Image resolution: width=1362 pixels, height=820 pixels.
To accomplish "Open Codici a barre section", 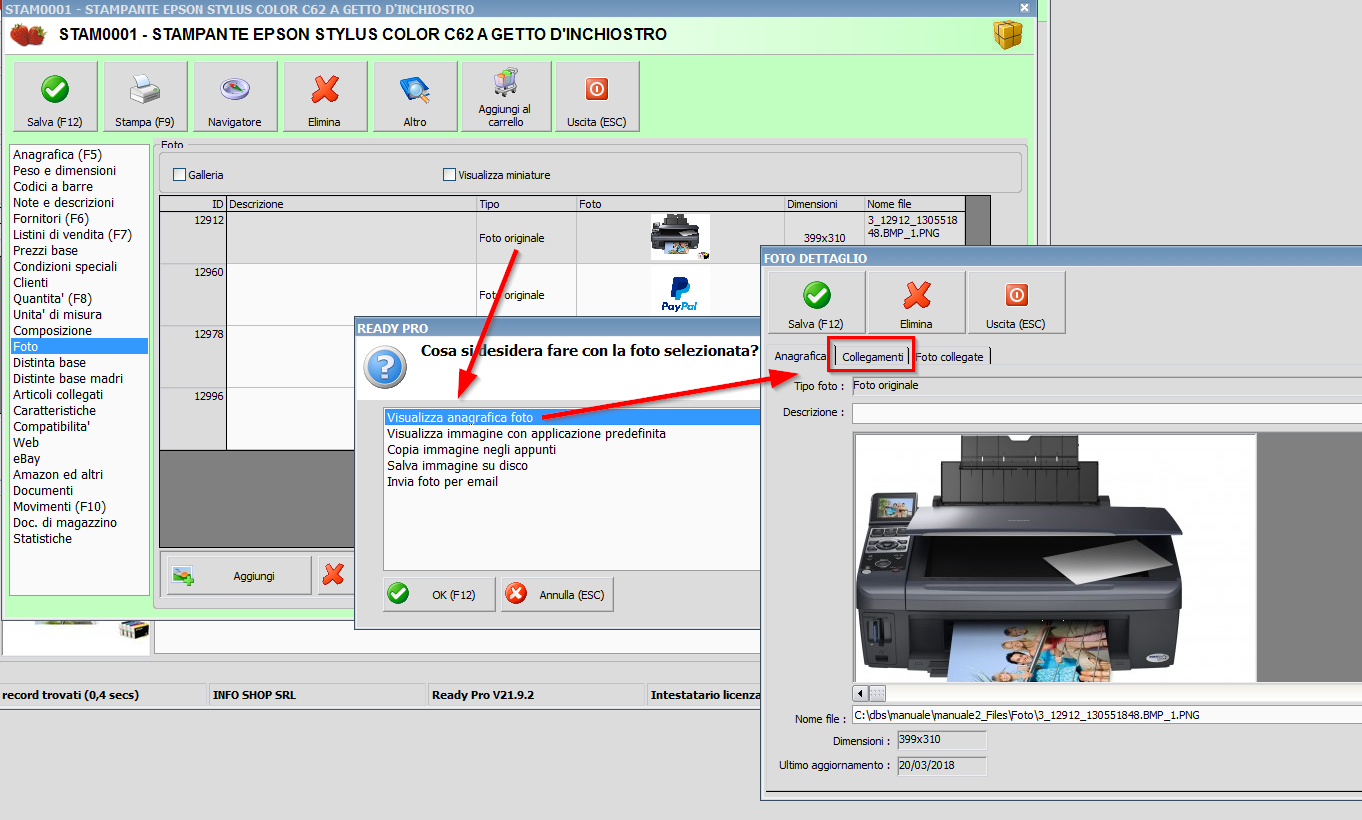I will pos(79,187).
